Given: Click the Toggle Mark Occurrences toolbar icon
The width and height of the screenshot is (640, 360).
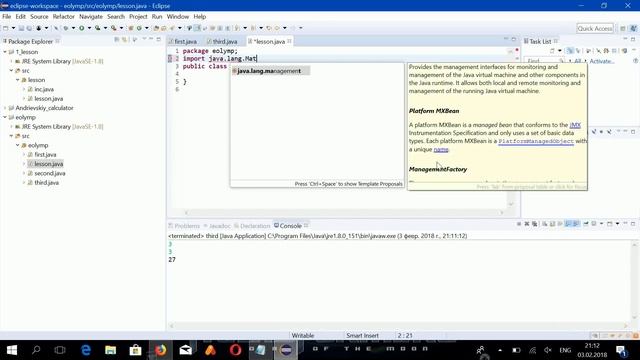Looking at the screenshot, I should click(x=197, y=28).
